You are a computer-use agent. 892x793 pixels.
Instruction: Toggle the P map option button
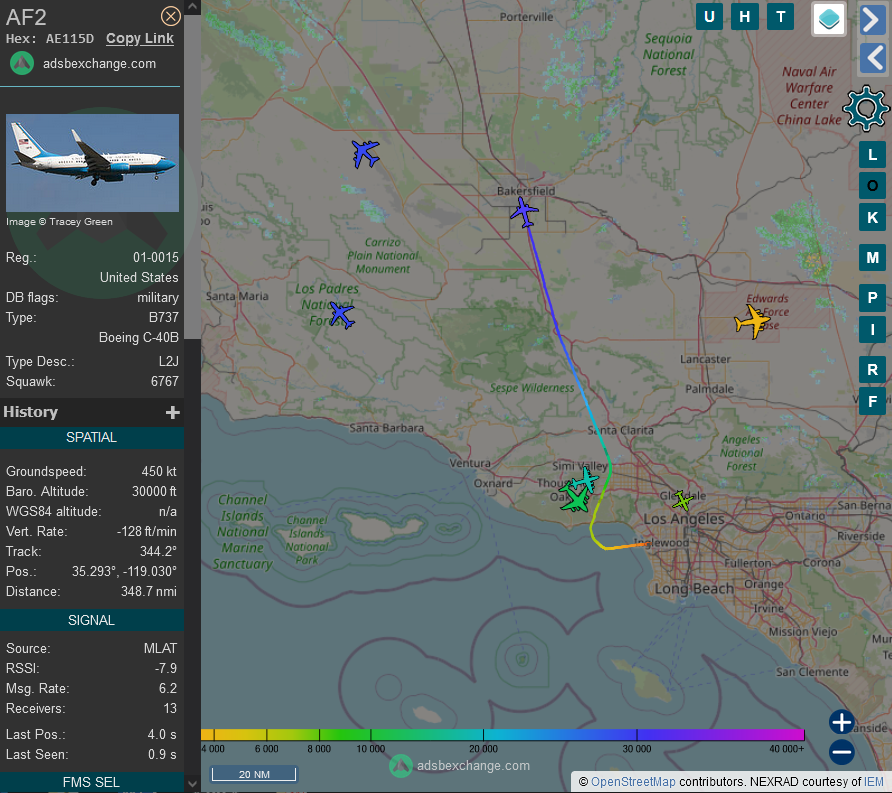[x=872, y=298]
